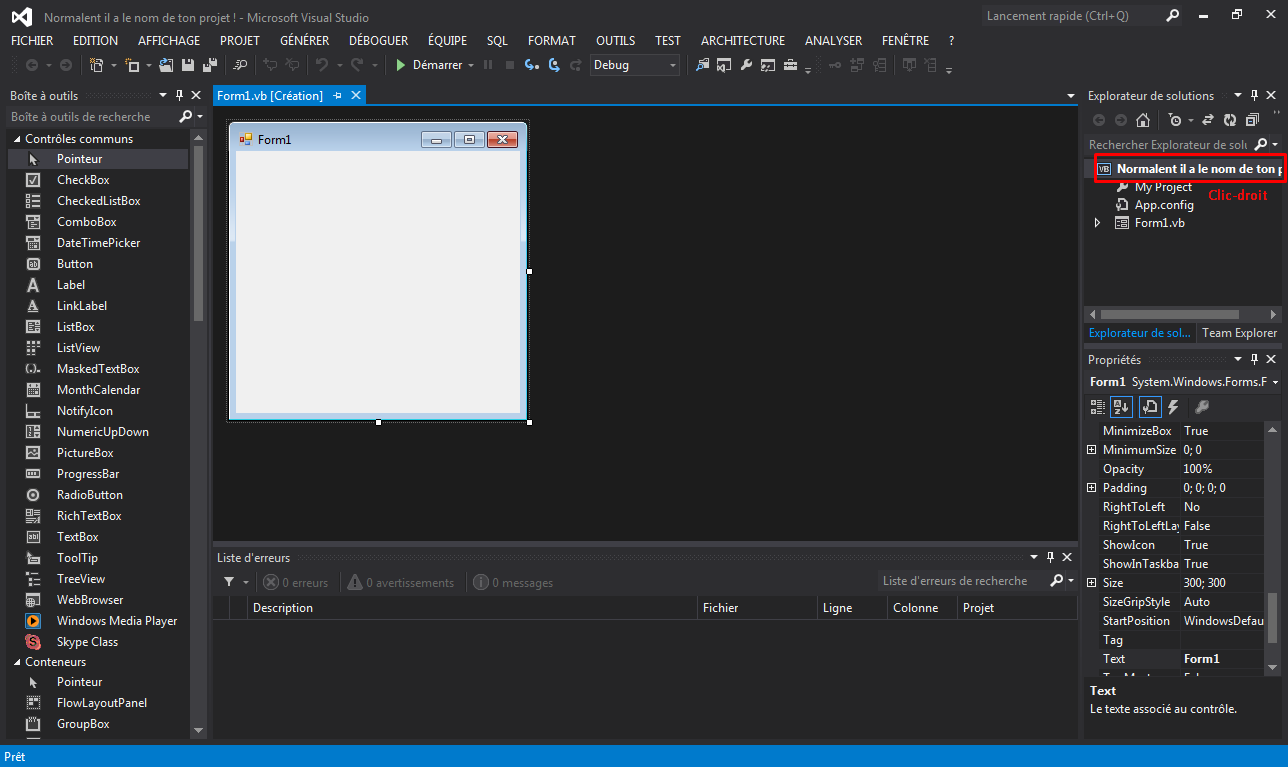Select the ListView toolbox control
This screenshot has width=1288, height=767.
point(98,348)
